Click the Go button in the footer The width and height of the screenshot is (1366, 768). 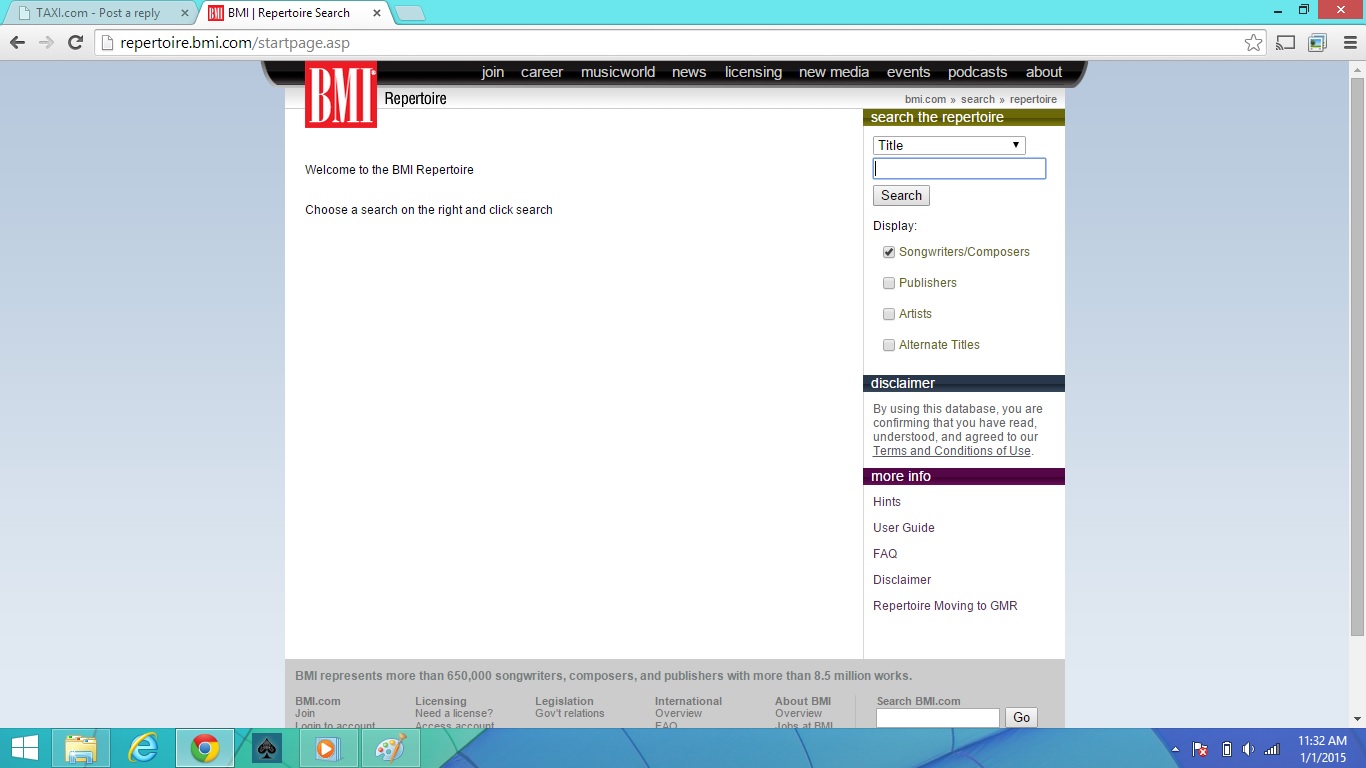(x=1021, y=717)
